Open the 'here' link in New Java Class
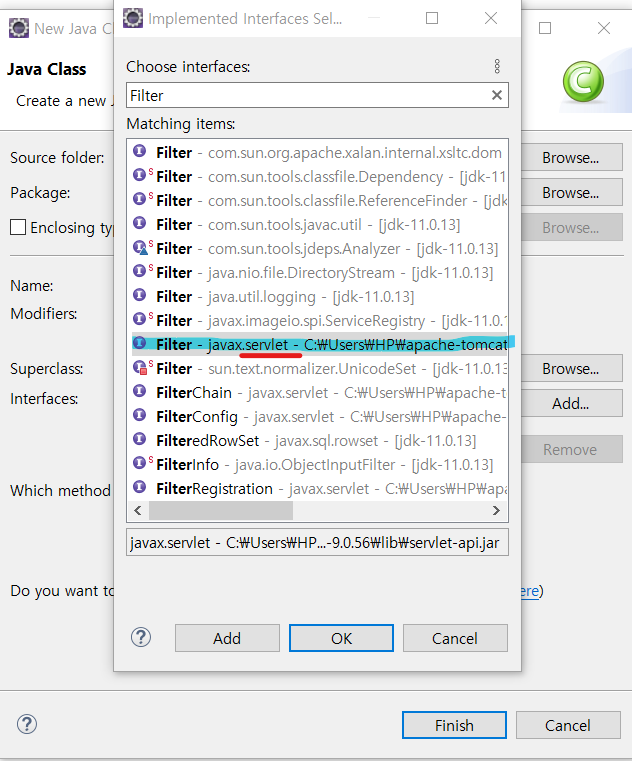Image resolution: width=632 pixels, height=761 pixels. tap(529, 591)
